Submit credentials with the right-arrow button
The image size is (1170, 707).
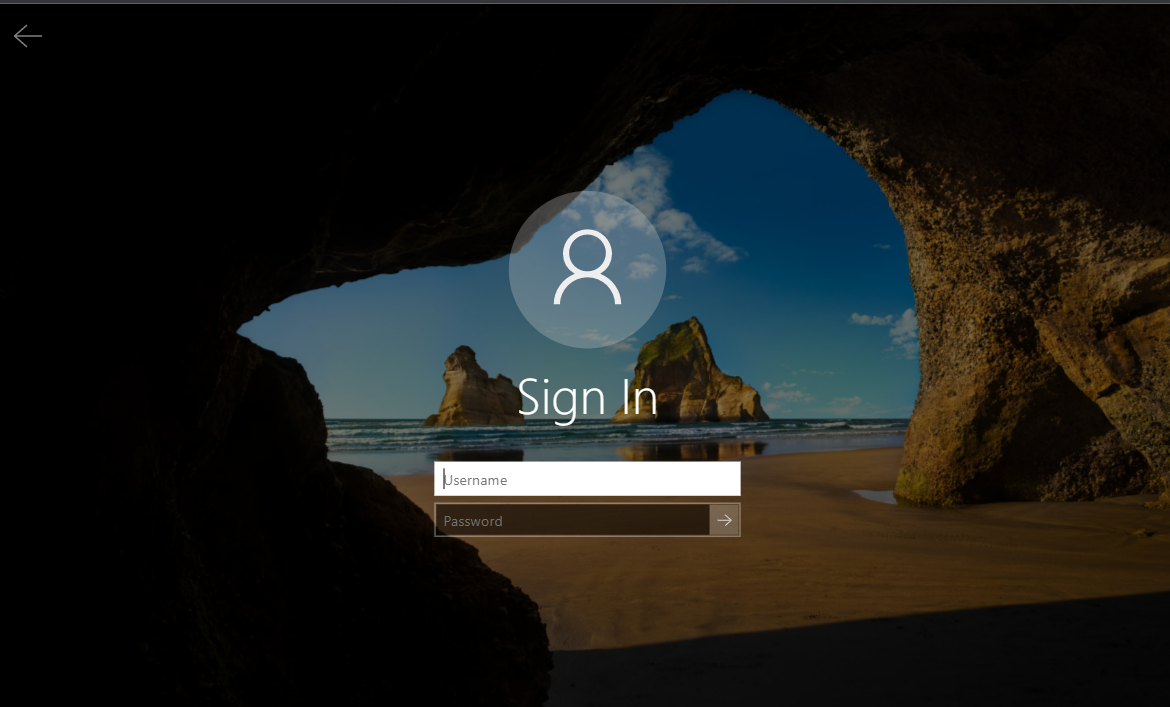pyautogui.click(x=725, y=520)
